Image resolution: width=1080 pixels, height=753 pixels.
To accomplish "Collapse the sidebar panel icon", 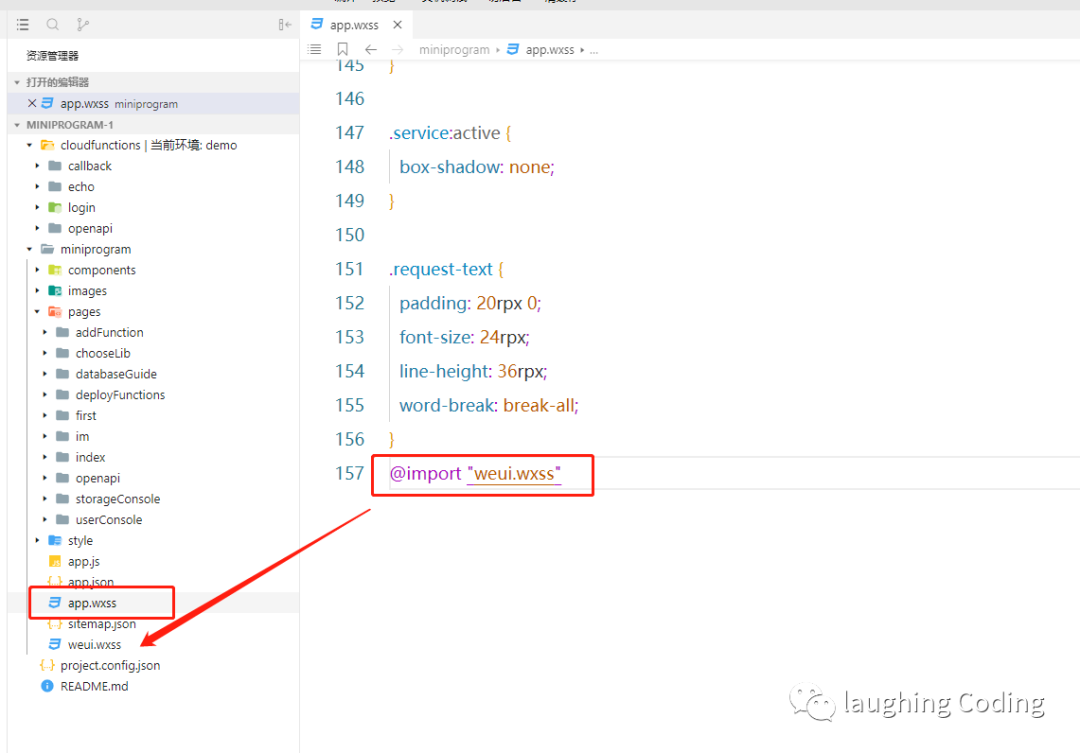I will coord(284,25).
